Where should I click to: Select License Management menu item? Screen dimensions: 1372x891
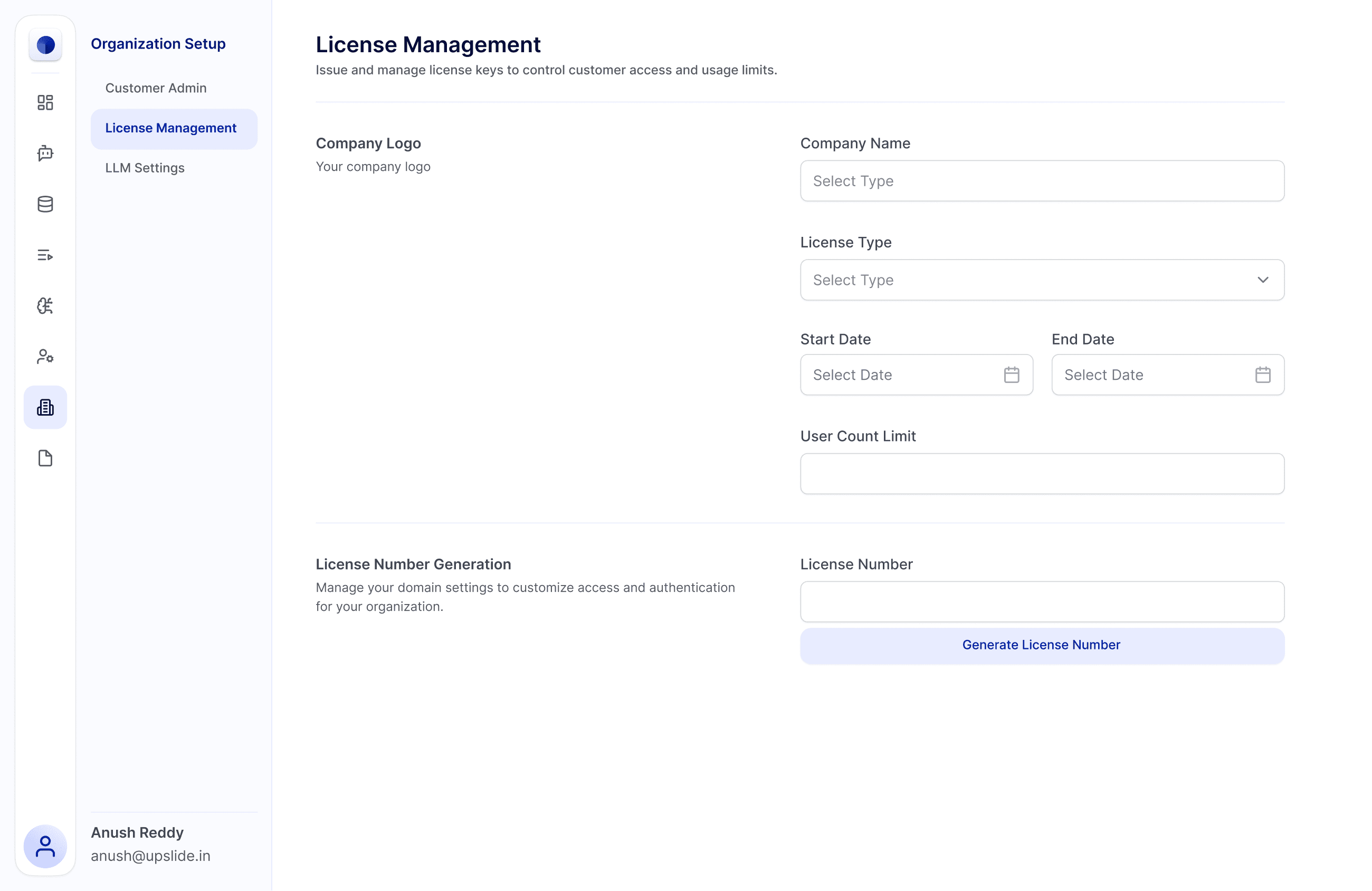point(170,128)
